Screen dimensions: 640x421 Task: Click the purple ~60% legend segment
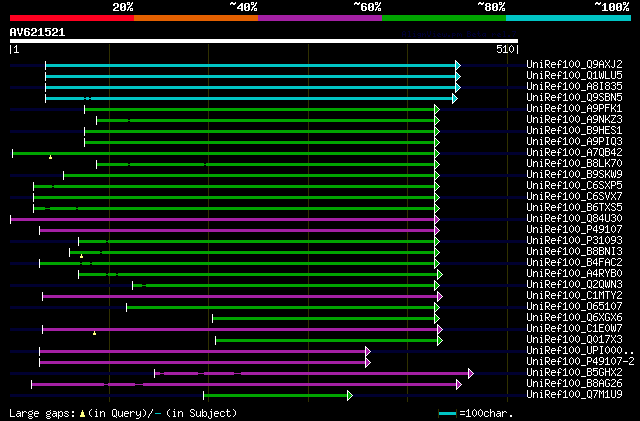click(x=320, y=18)
